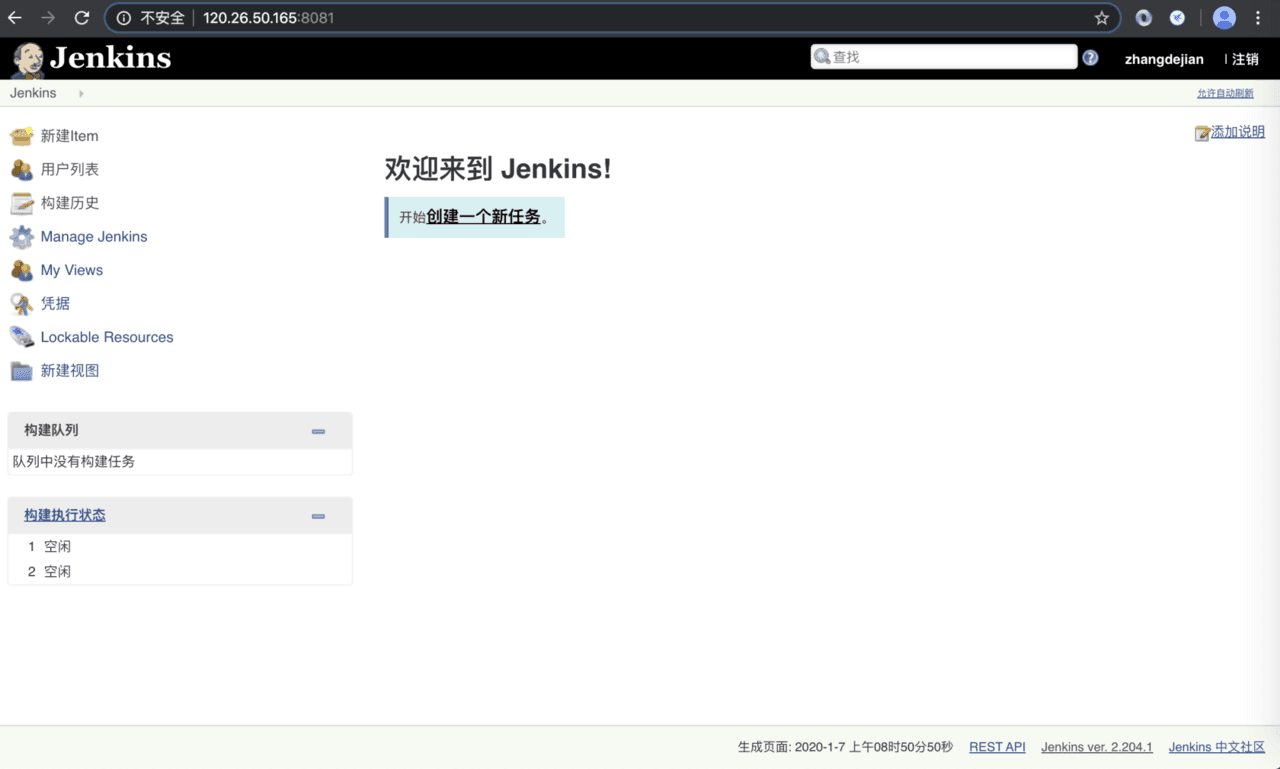Image resolution: width=1280 pixels, height=769 pixels.
Task: Click the 构建执行状态 heading link
Action: 65,515
